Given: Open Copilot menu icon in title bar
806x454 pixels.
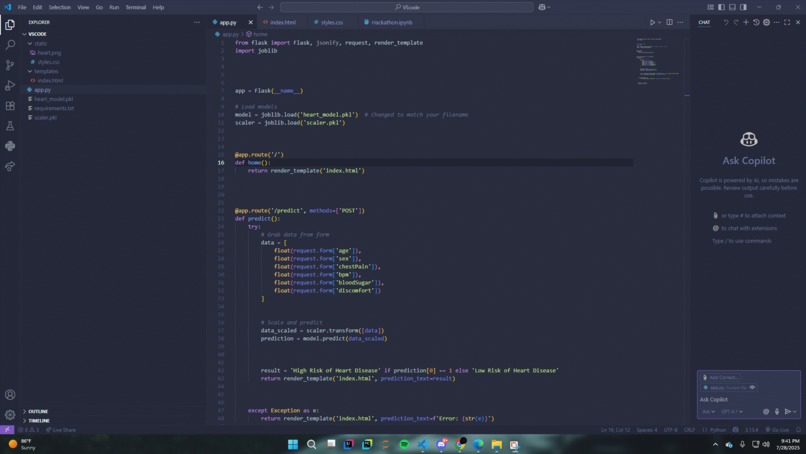Looking at the screenshot, I should point(542,7).
